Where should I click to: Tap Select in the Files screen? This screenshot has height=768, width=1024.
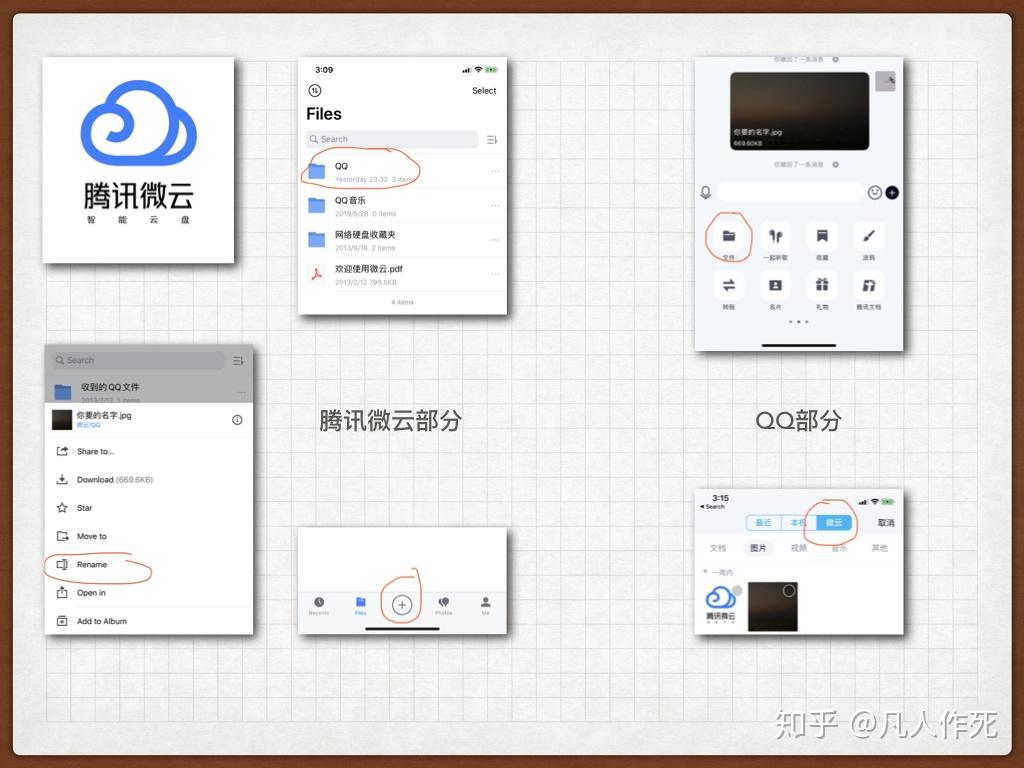point(484,91)
